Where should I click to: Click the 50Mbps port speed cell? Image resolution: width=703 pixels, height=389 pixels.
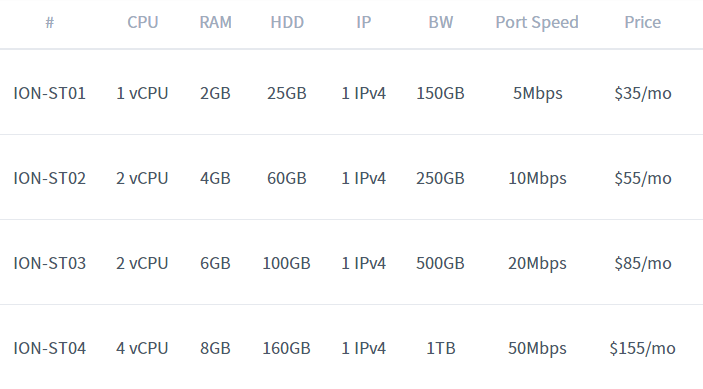pyautogui.click(x=537, y=349)
